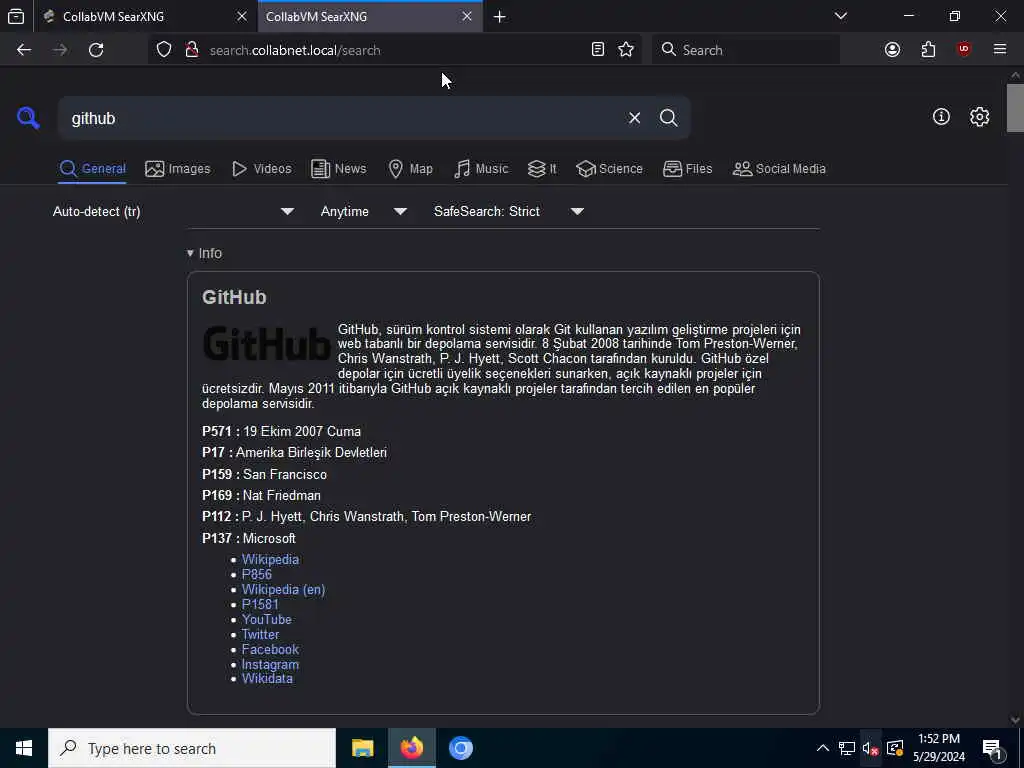
Task: Open the SafeSearch: Strict dropdown
Action: coord(508,212)
